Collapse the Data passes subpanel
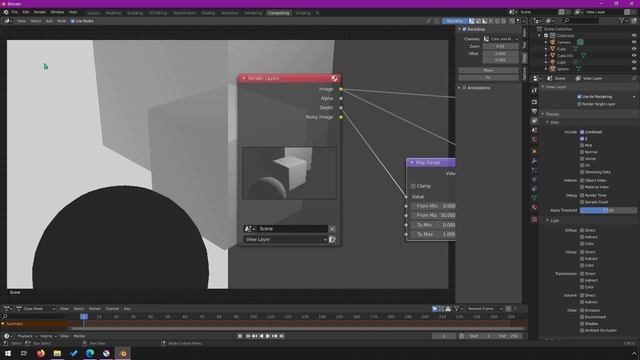Viewport: 640px width, 360px height. coord(547,122)
